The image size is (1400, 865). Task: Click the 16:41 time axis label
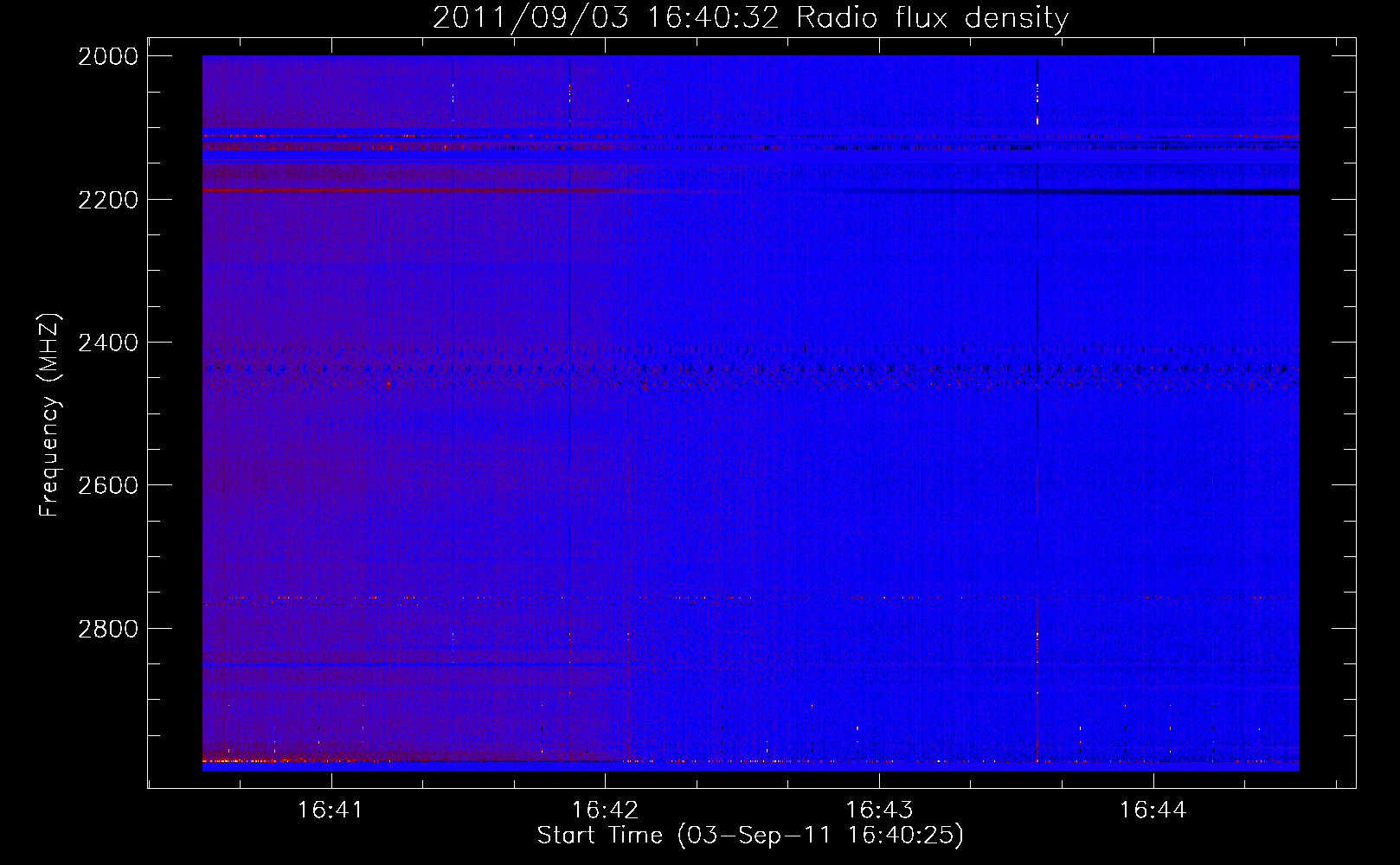331,810
